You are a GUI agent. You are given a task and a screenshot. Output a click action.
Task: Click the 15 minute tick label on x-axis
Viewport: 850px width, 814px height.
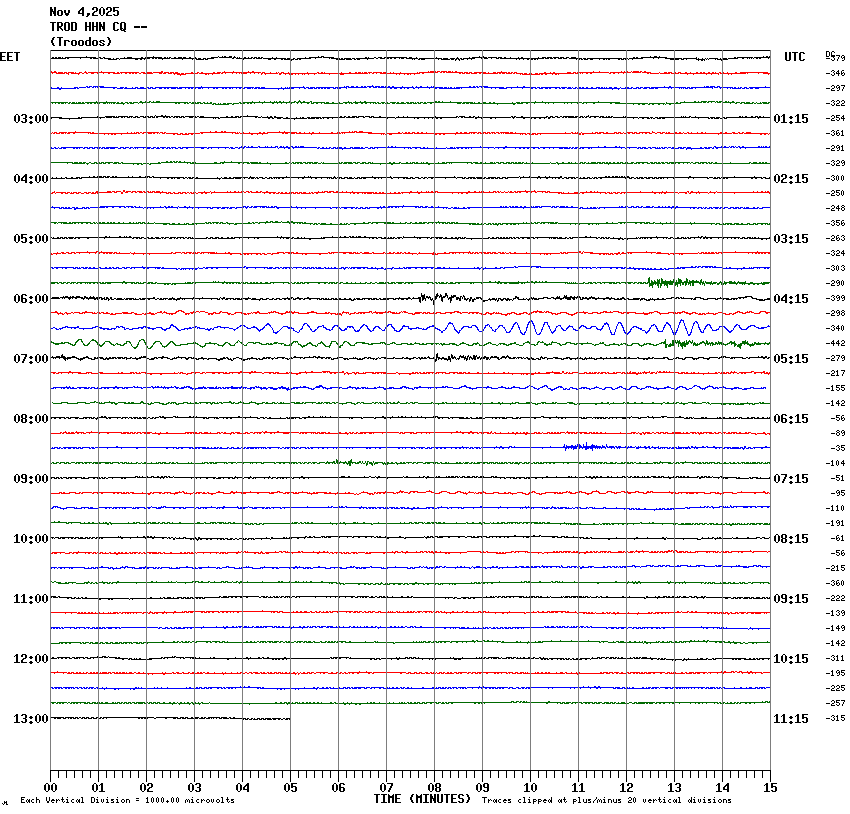770,788
